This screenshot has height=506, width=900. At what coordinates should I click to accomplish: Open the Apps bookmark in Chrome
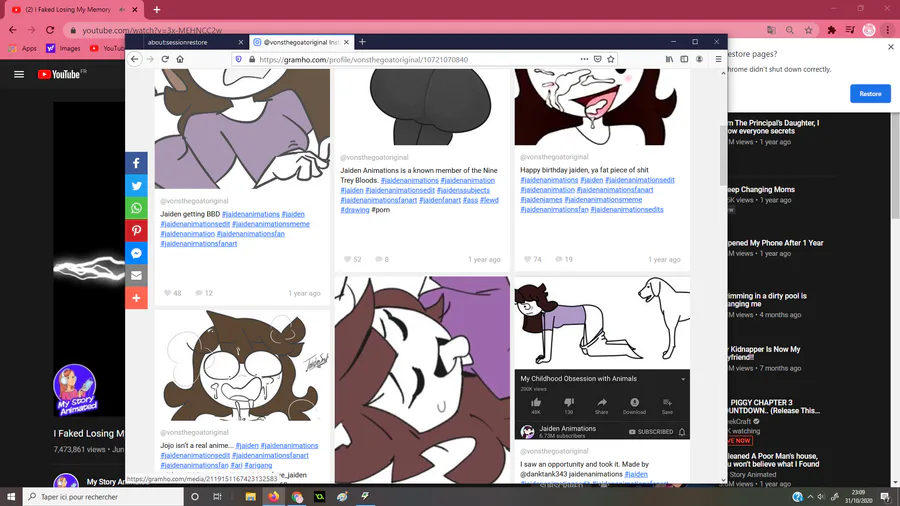23,48
